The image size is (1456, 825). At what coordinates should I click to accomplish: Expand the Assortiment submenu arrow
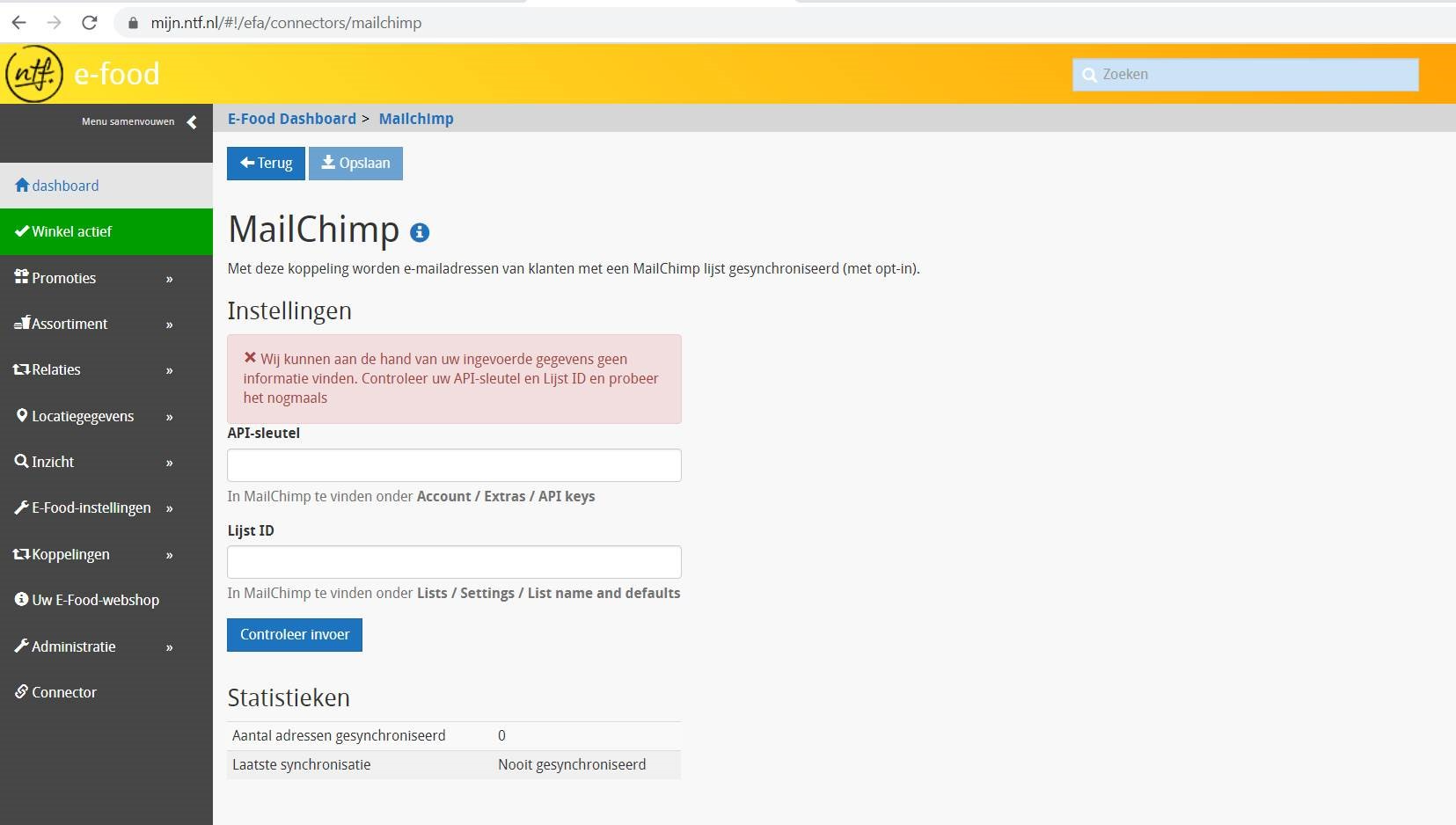[x=170, y=325]
